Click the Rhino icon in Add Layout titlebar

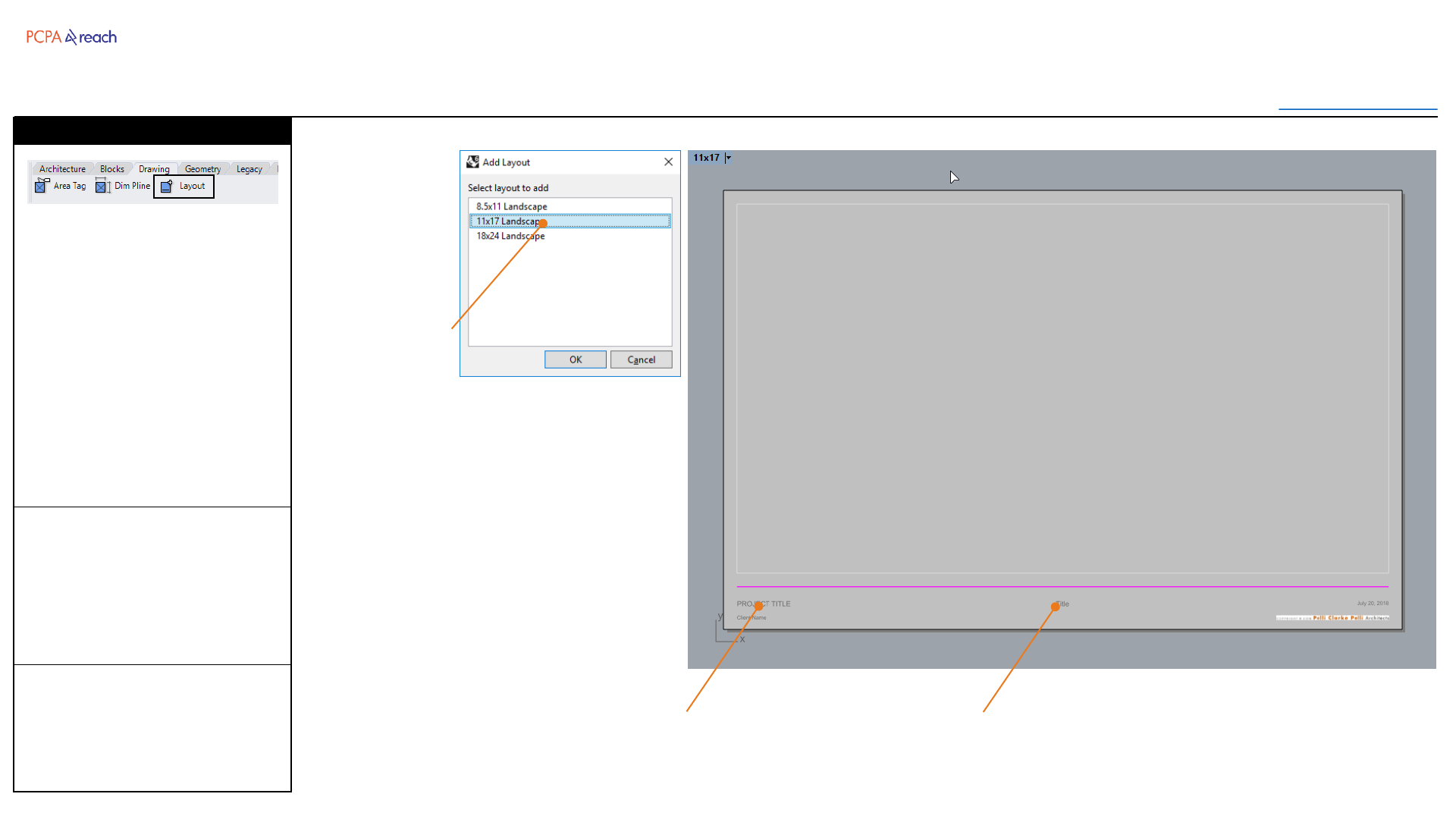click(x=472, y=162)
